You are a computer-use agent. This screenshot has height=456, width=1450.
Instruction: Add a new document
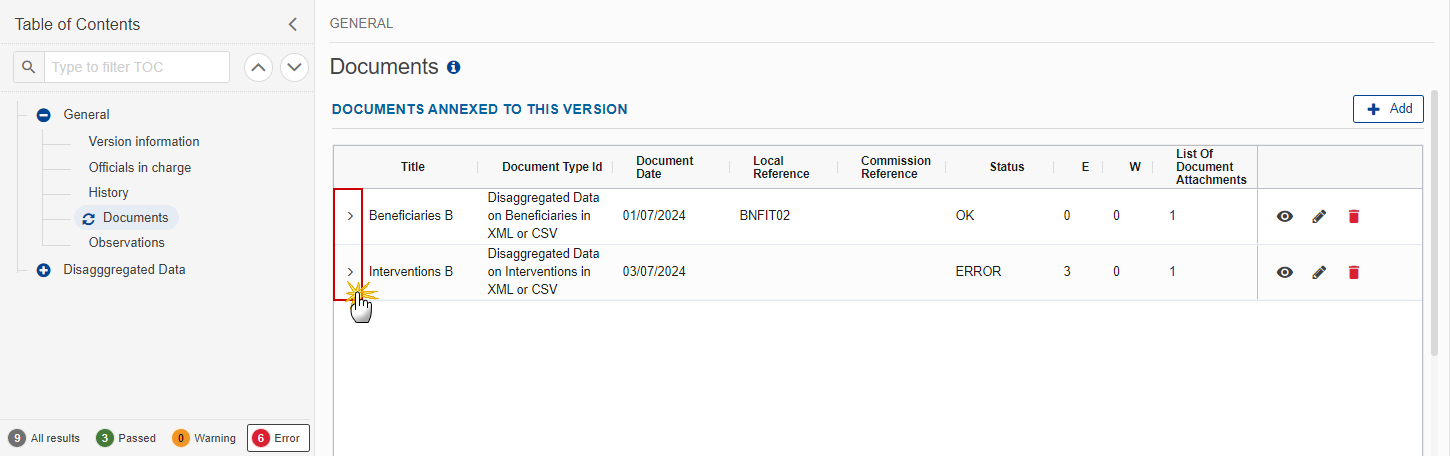point(1388,109)
